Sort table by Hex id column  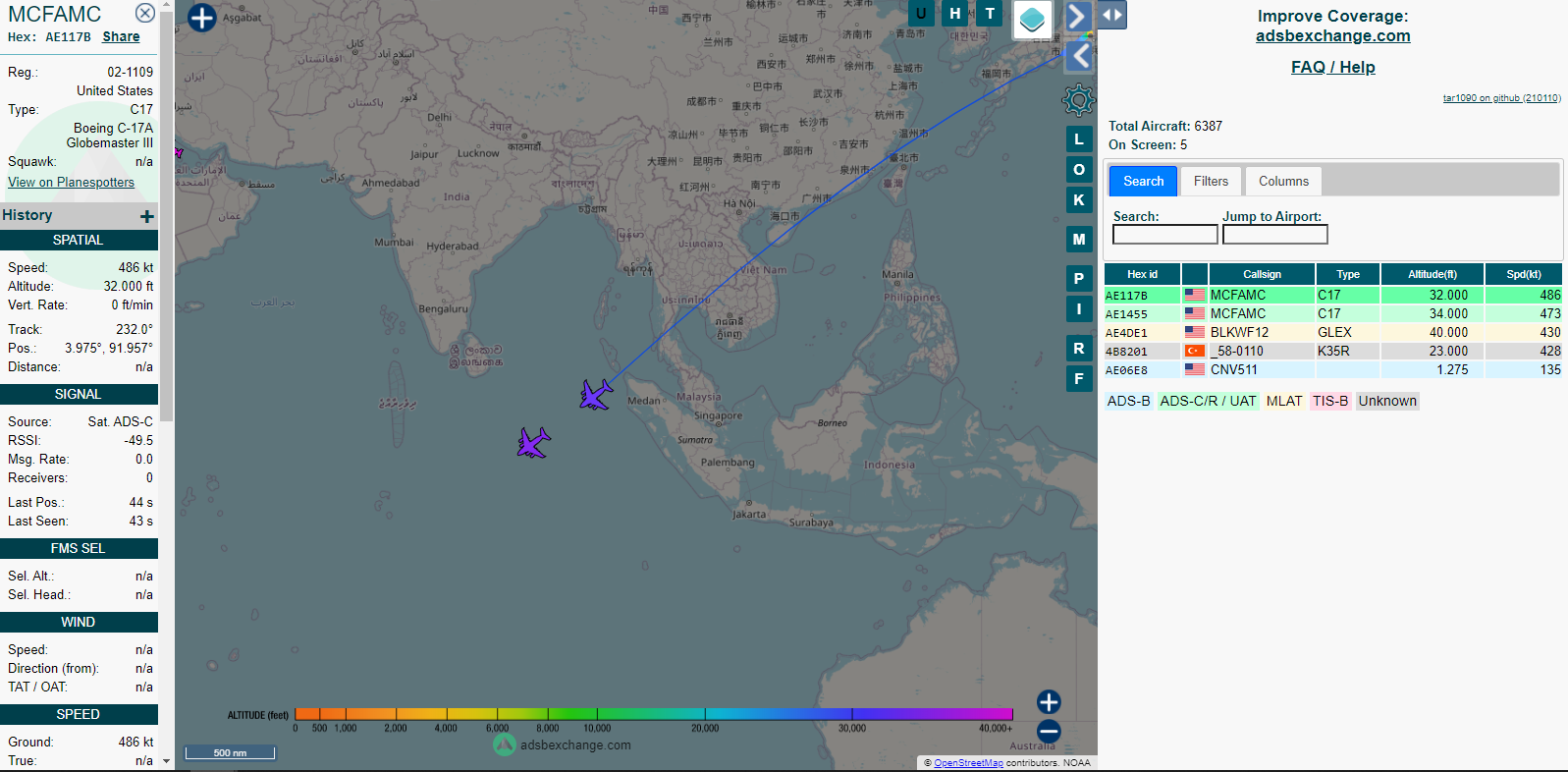click(1142, 274)
